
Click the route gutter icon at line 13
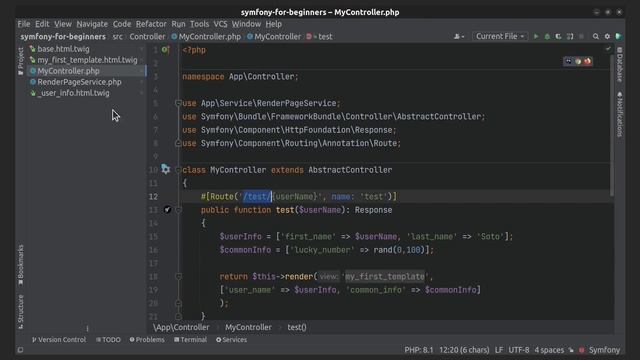point(167,210)
